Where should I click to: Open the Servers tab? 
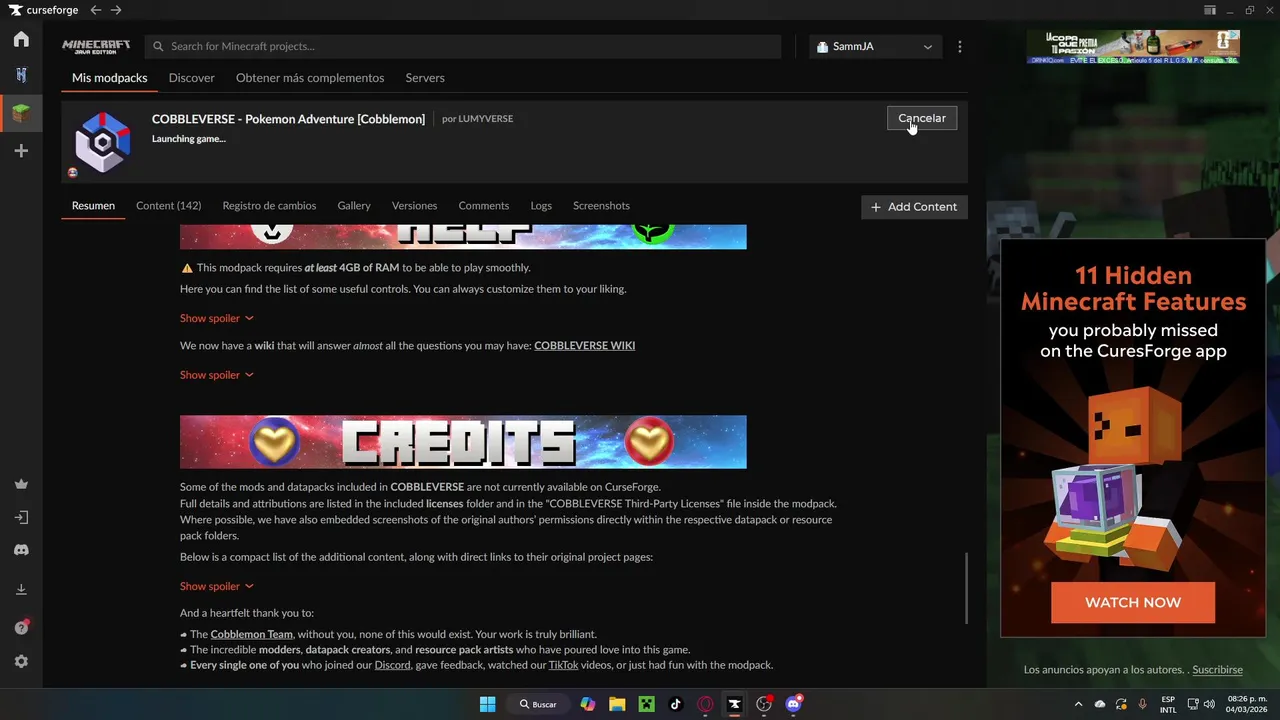click(425, 78)
